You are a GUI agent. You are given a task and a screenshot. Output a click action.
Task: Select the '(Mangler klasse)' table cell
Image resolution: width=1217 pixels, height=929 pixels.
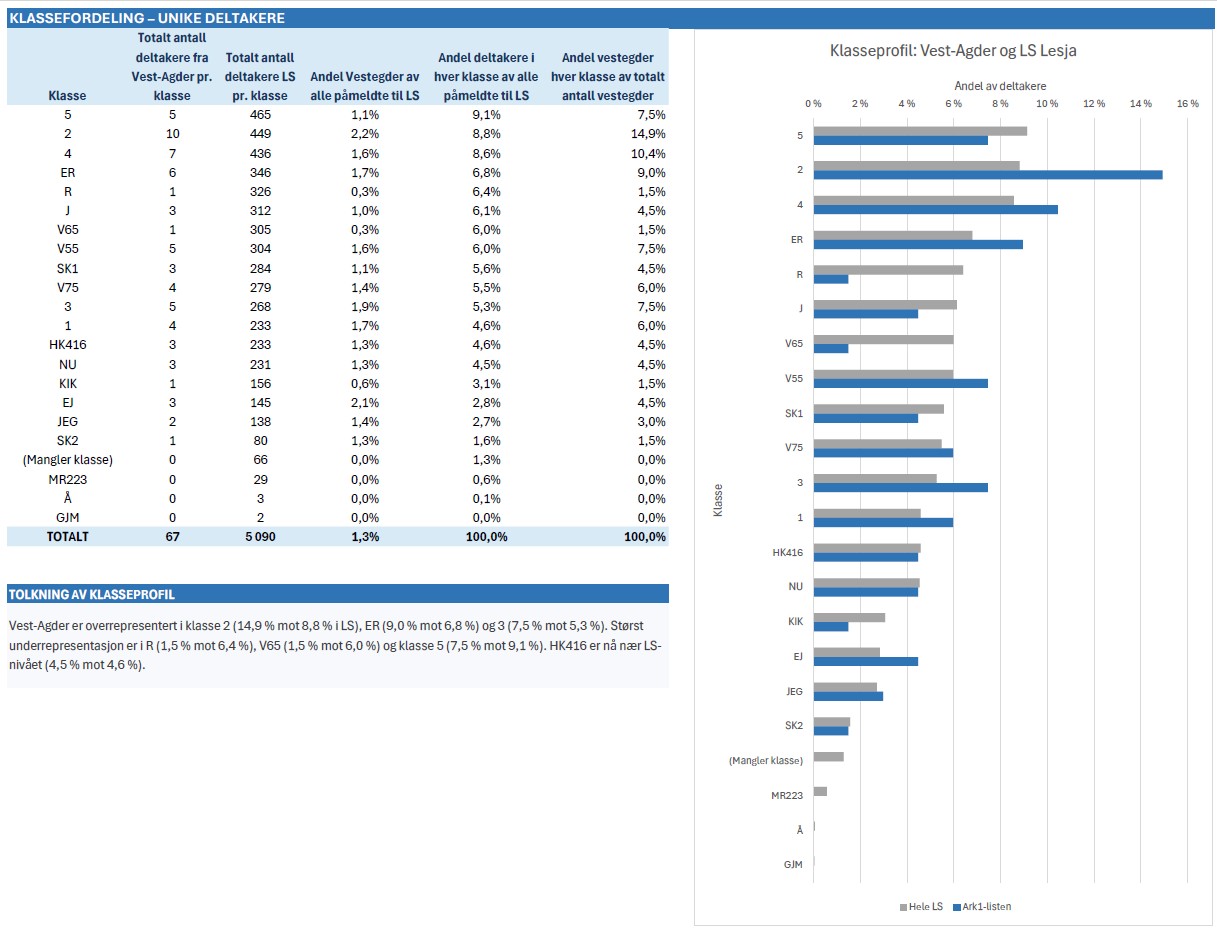[67, 460]
